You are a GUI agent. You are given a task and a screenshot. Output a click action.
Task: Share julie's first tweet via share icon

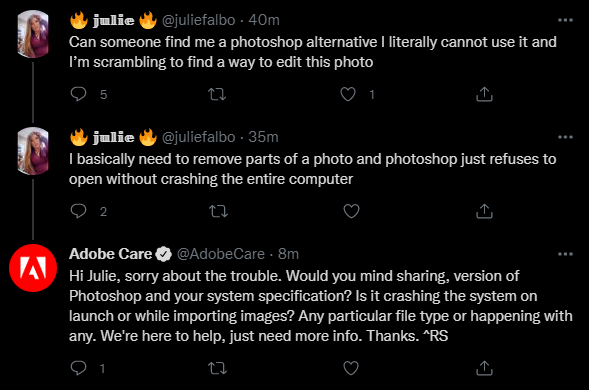[x=484, y=94]
